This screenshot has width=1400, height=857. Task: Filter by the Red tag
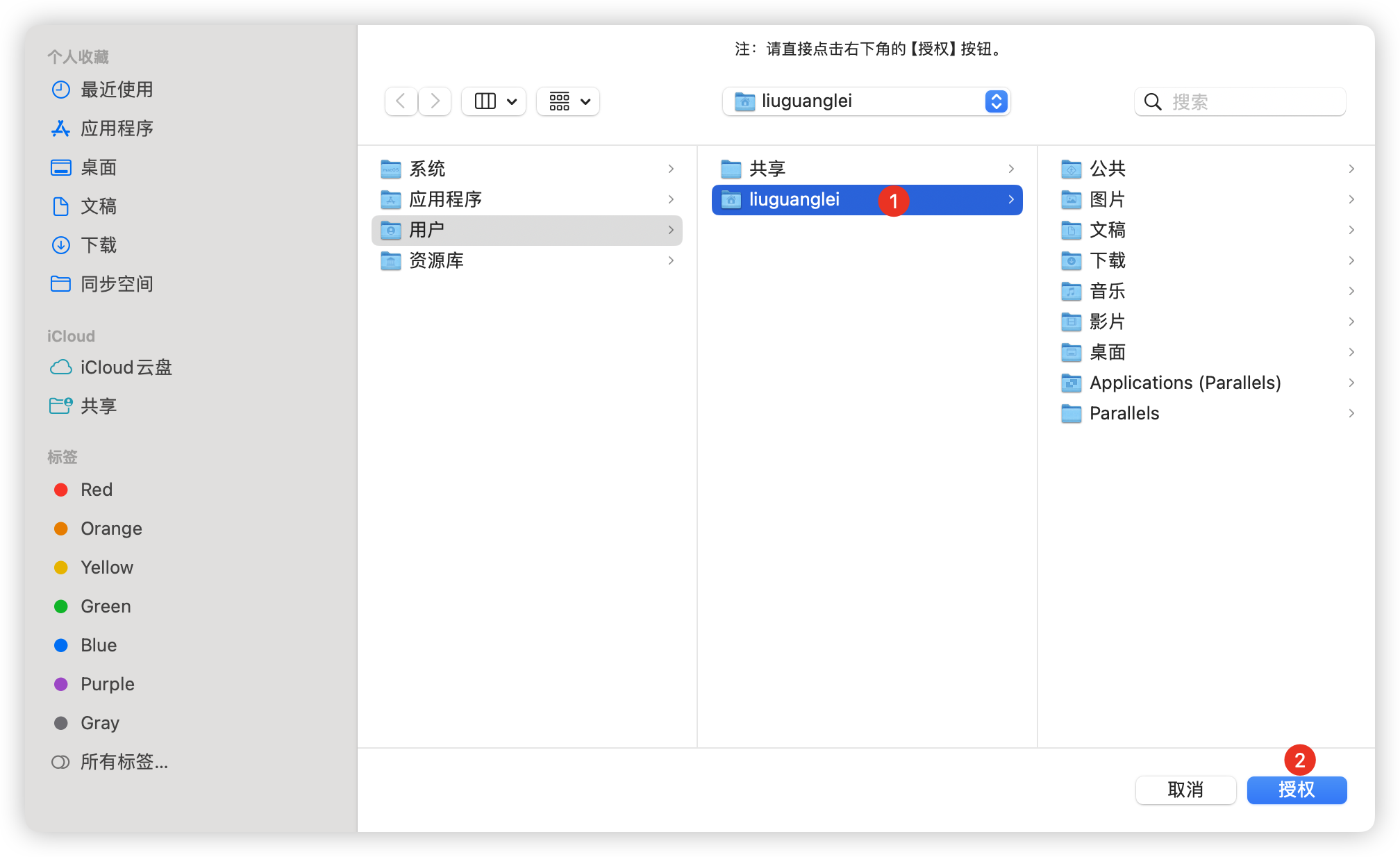click(96, 490)
